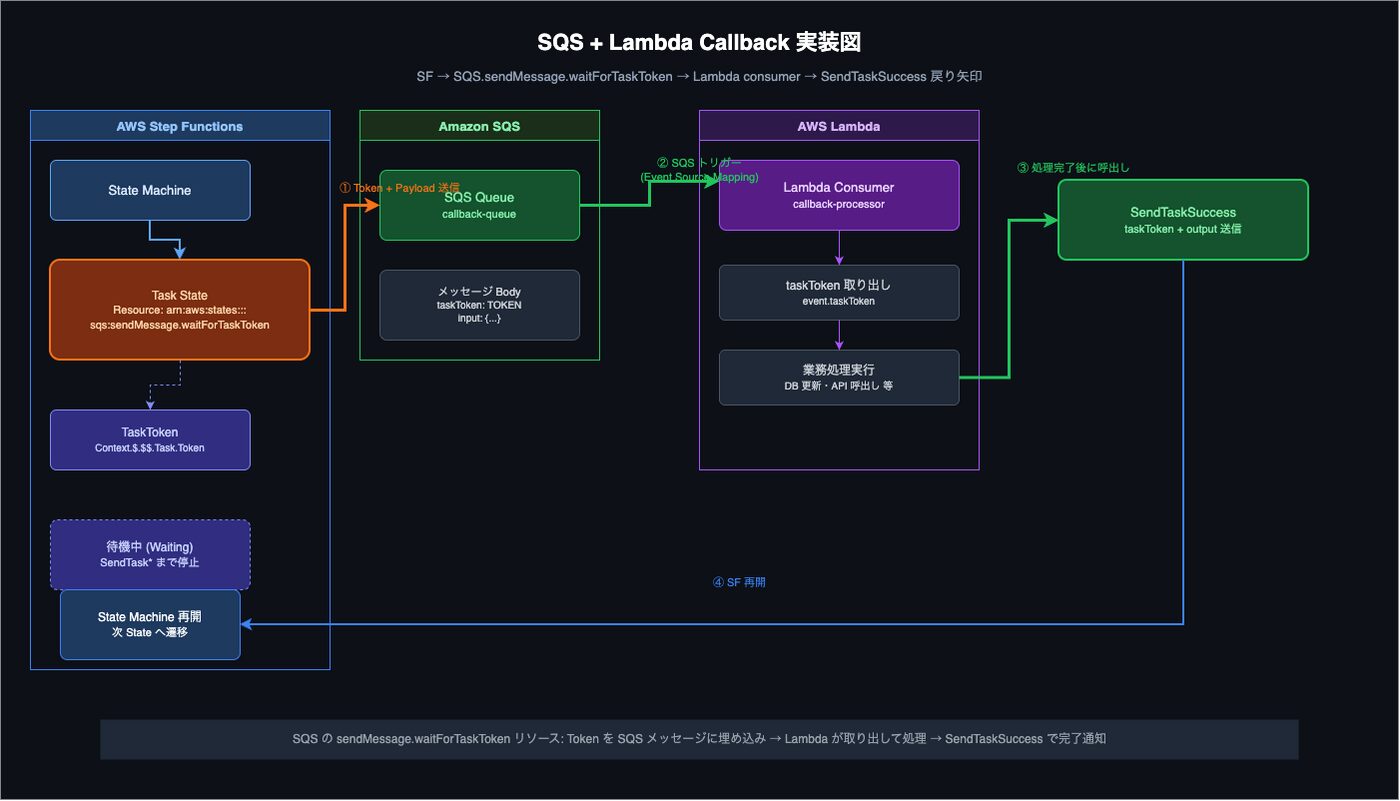Image resolution: width=1400 pixels, height=801 pixels.
Task: Click the taskToken + output 送信 text
Action: 1183,229
